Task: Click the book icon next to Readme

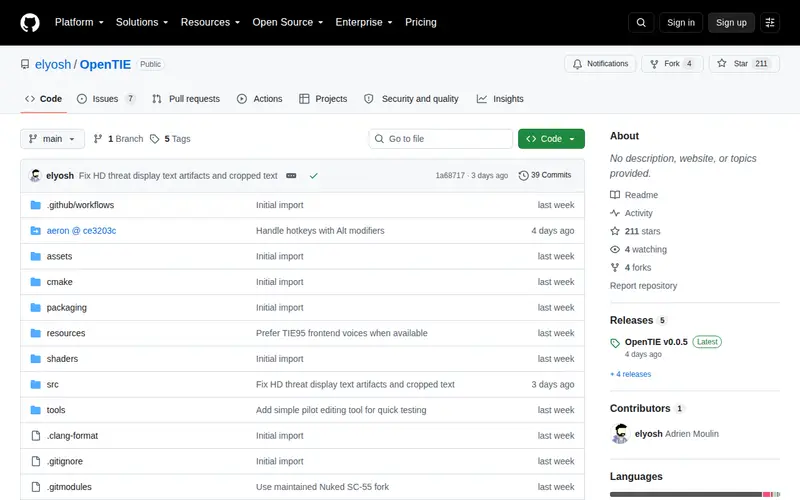Action: (x=615, y=195)
